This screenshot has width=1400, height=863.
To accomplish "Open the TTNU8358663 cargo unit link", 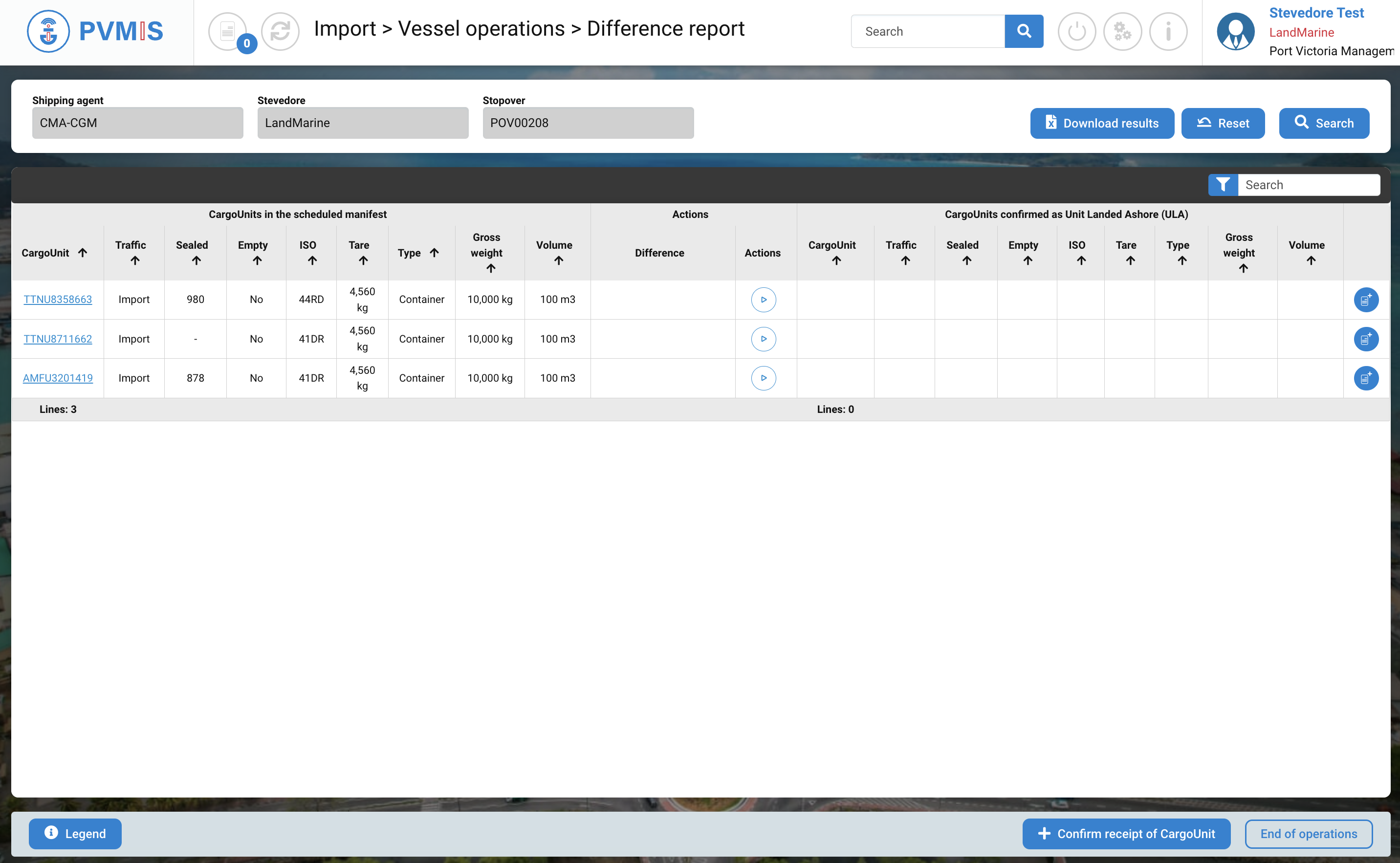I will tap(58, 300).
